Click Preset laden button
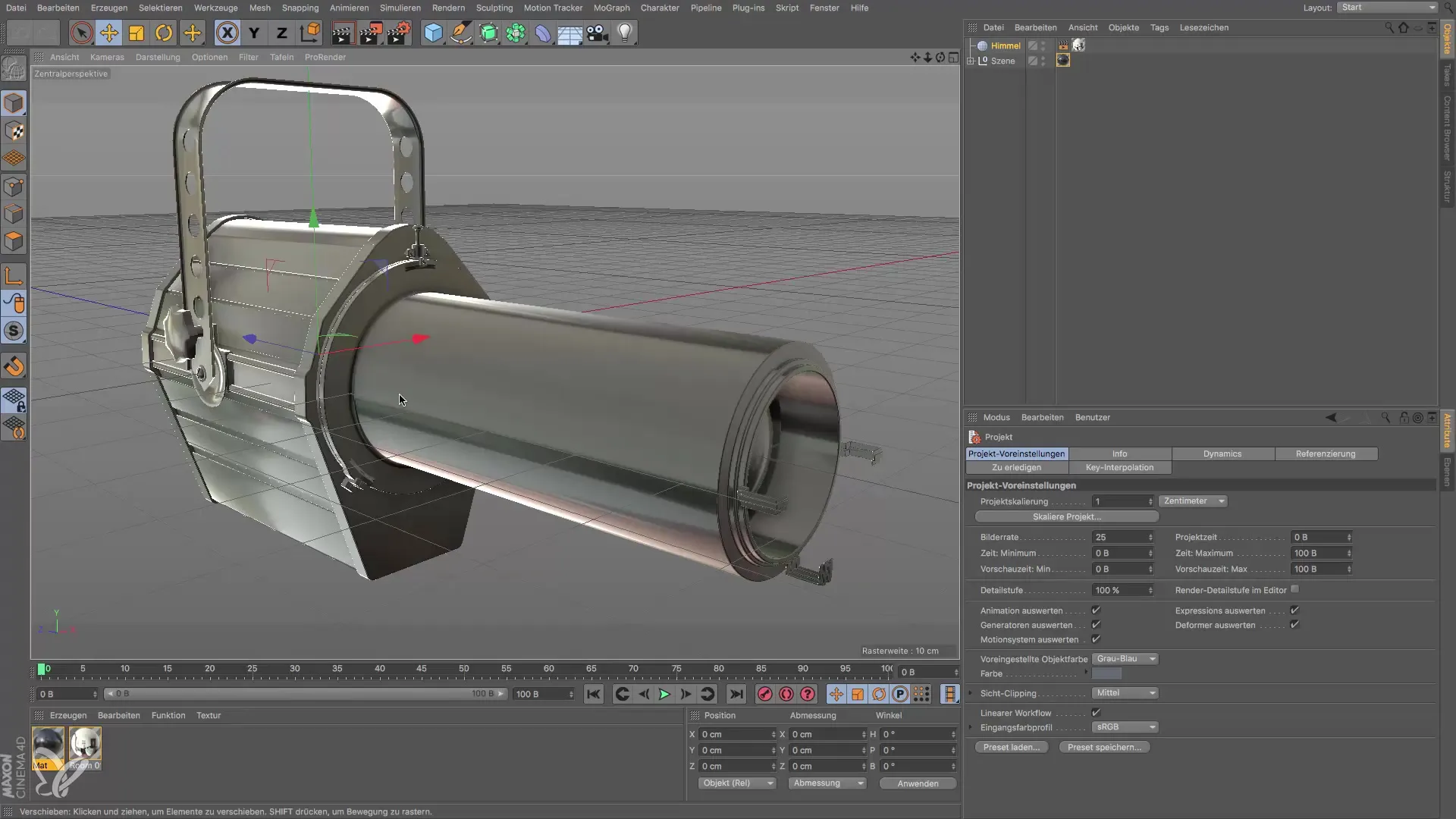 (x=1012, y=748)
